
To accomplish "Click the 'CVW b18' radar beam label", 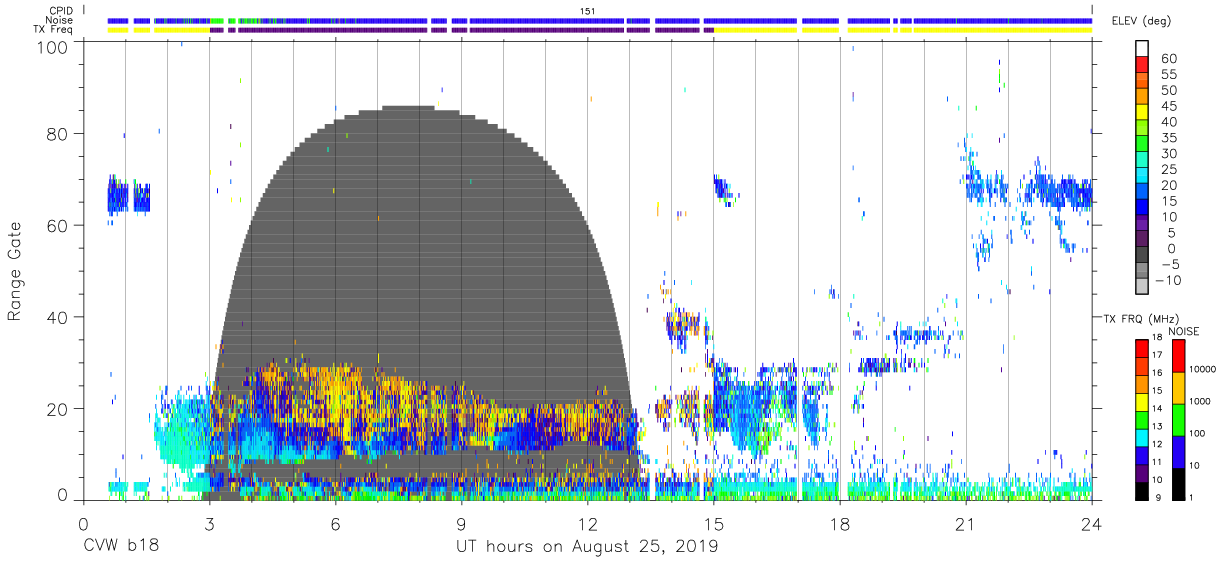I will [x=121, y=546].
